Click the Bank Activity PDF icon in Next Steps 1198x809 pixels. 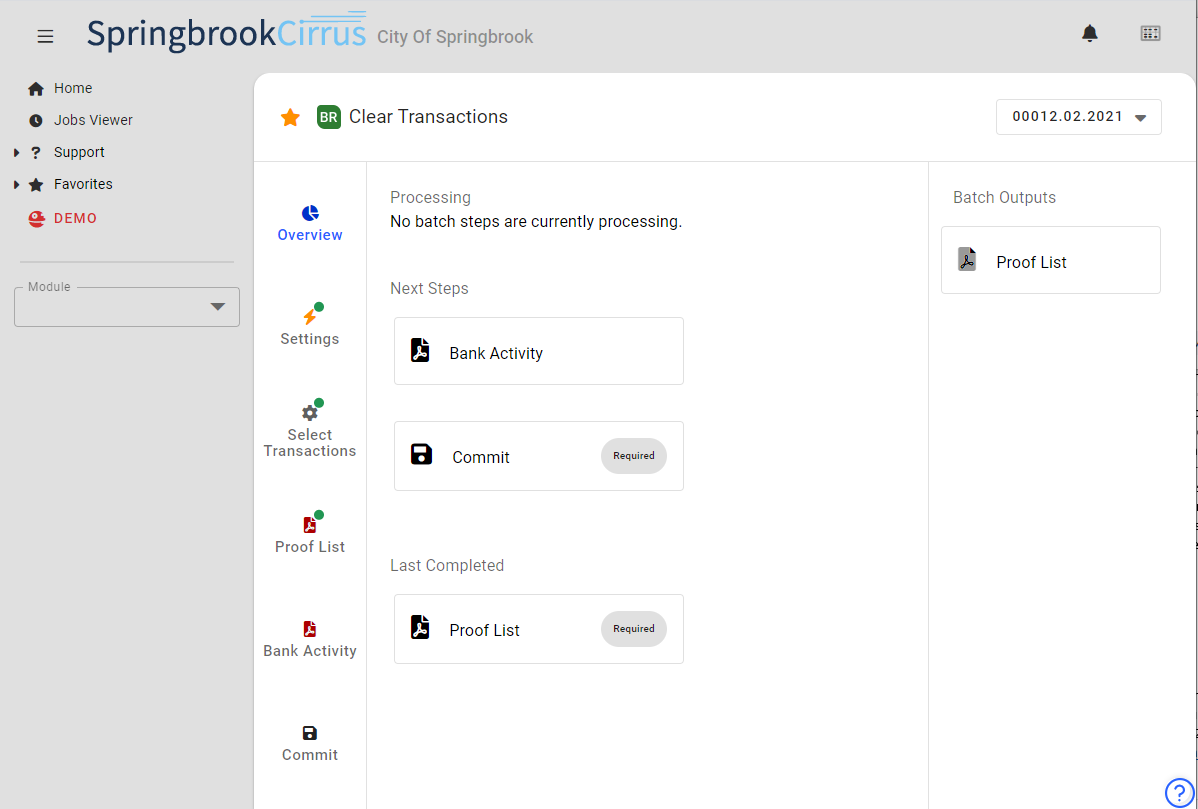point(421,351)
